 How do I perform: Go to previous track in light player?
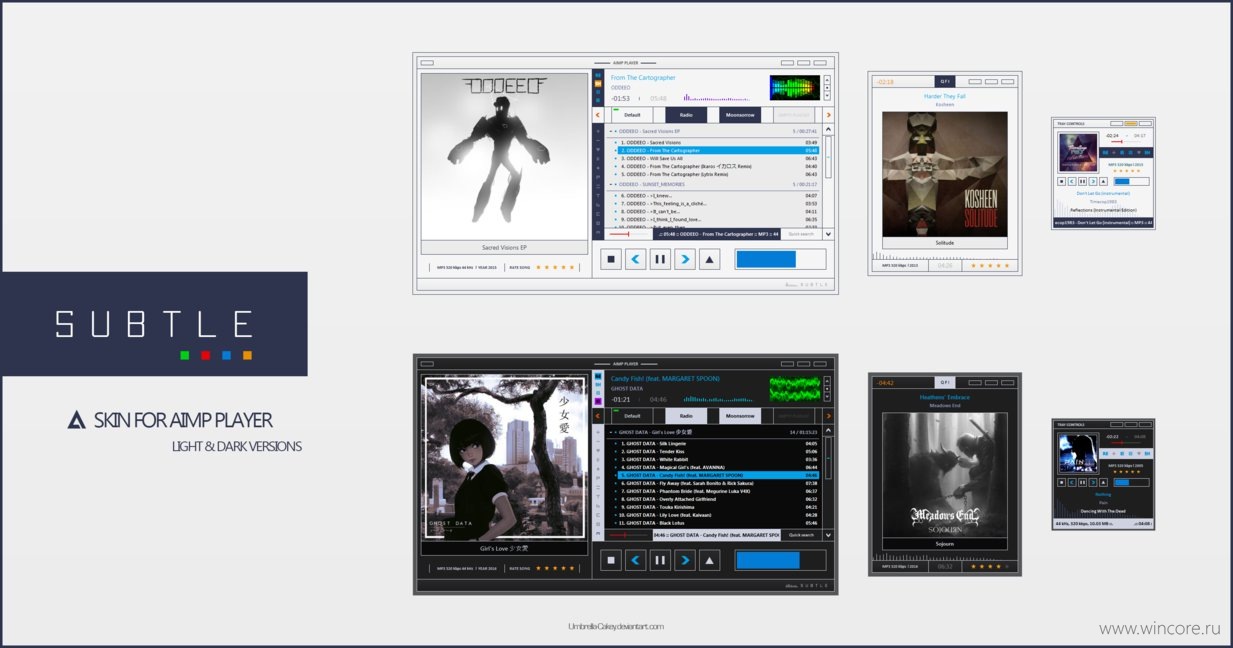(x=635, y=260)
